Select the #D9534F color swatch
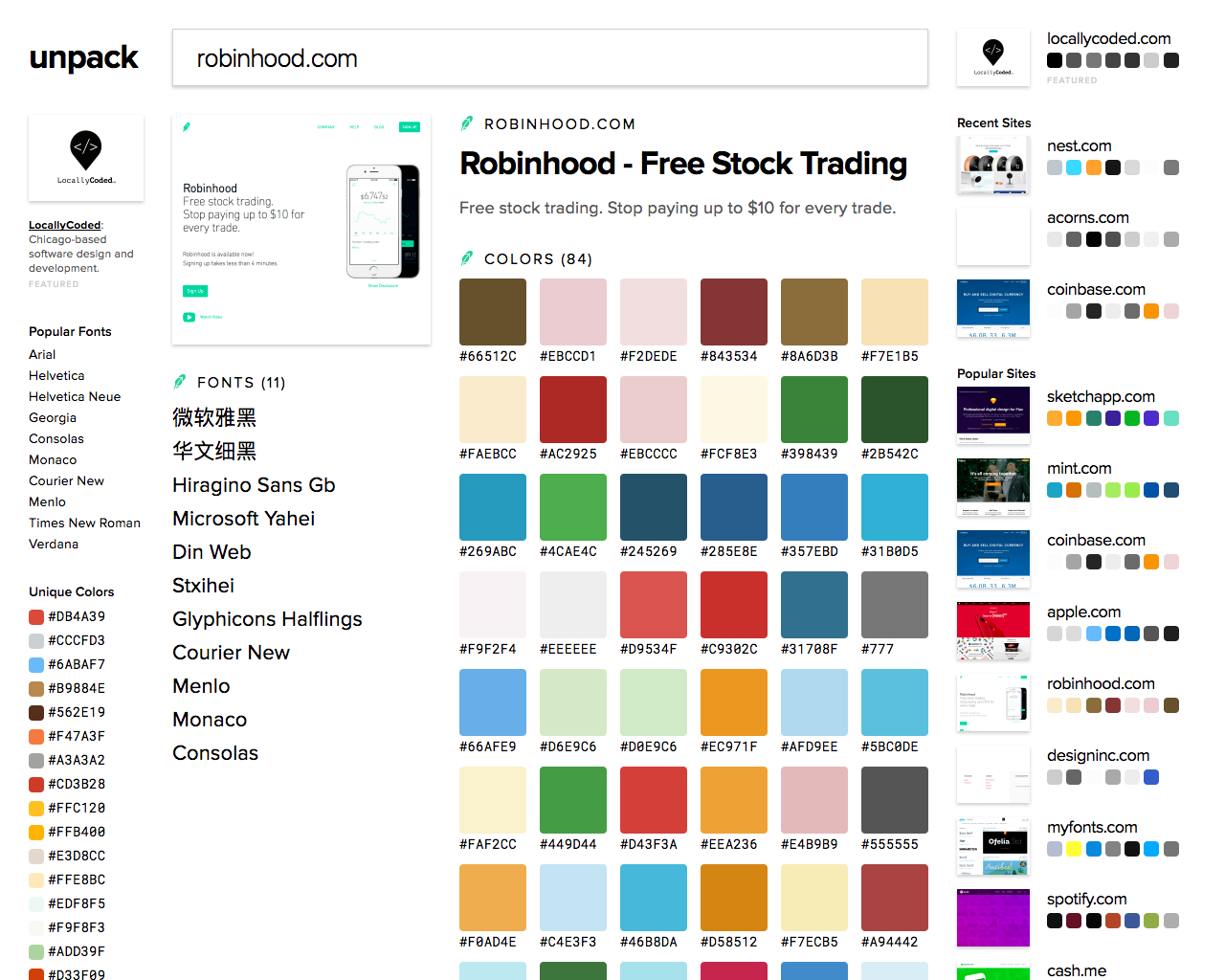This screenshot has width=1225, height=980. pos(654,605)
